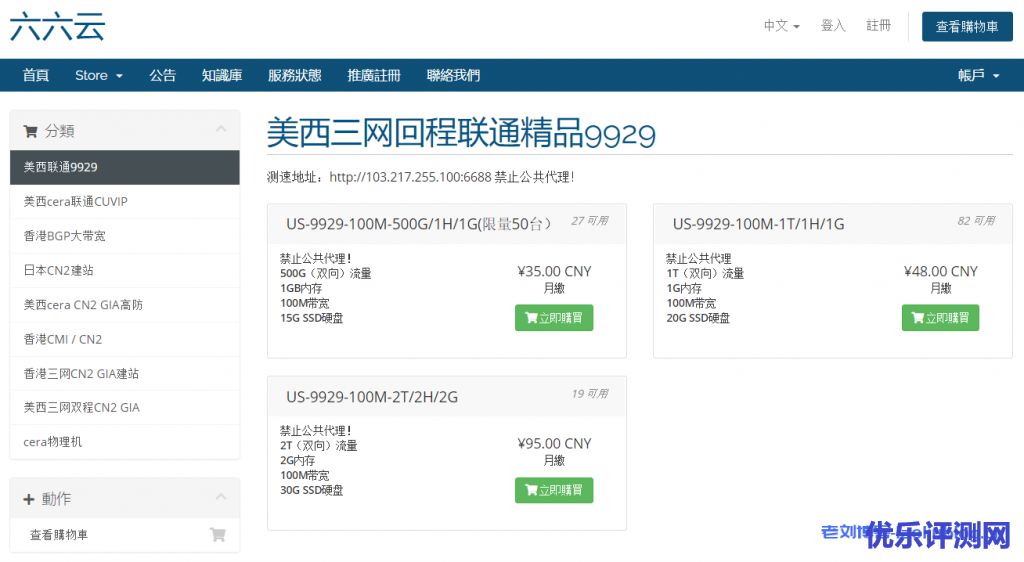Buy the US-9929-100M-2T plan for ¥95
This screenshot has height=562, width=1024.
click(554, 490)
